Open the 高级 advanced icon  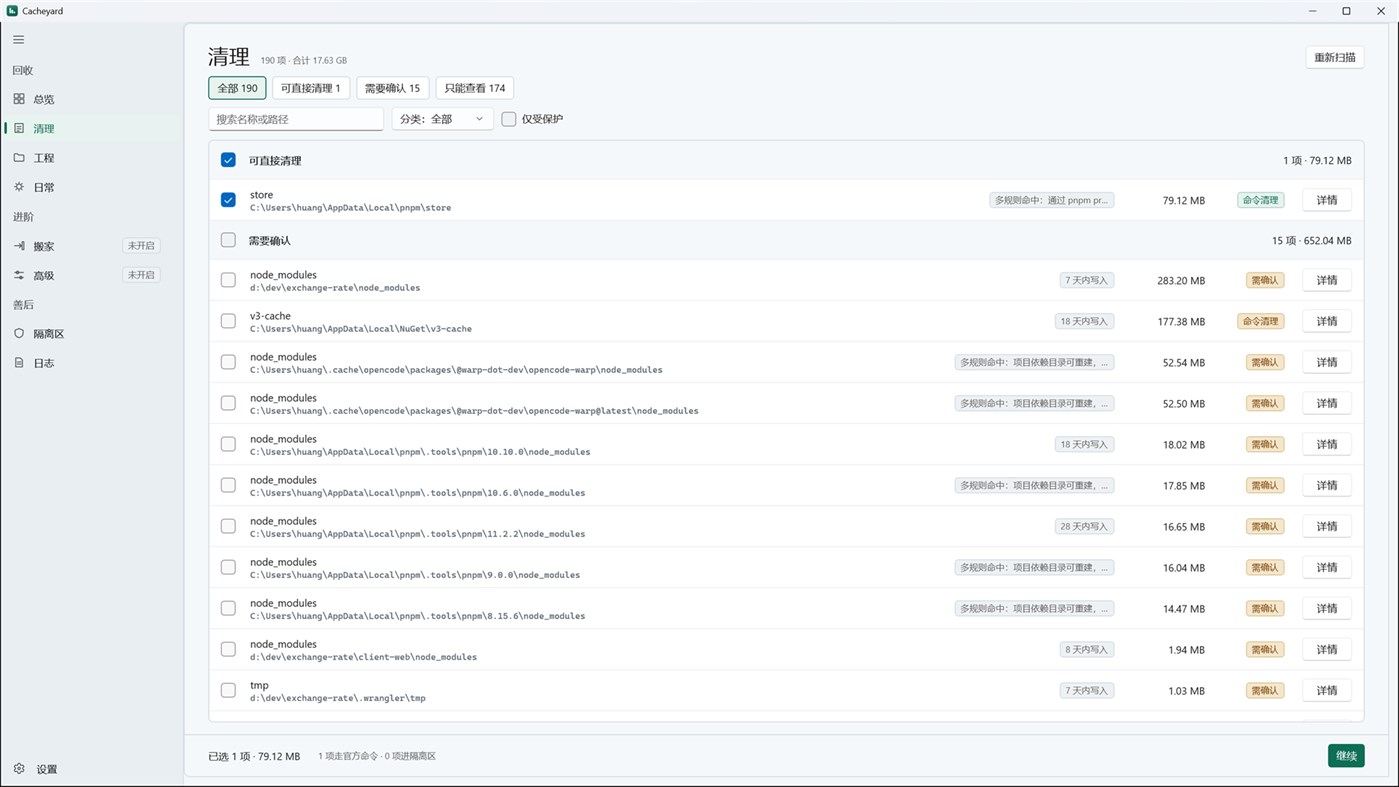click(x=19, y=275)
